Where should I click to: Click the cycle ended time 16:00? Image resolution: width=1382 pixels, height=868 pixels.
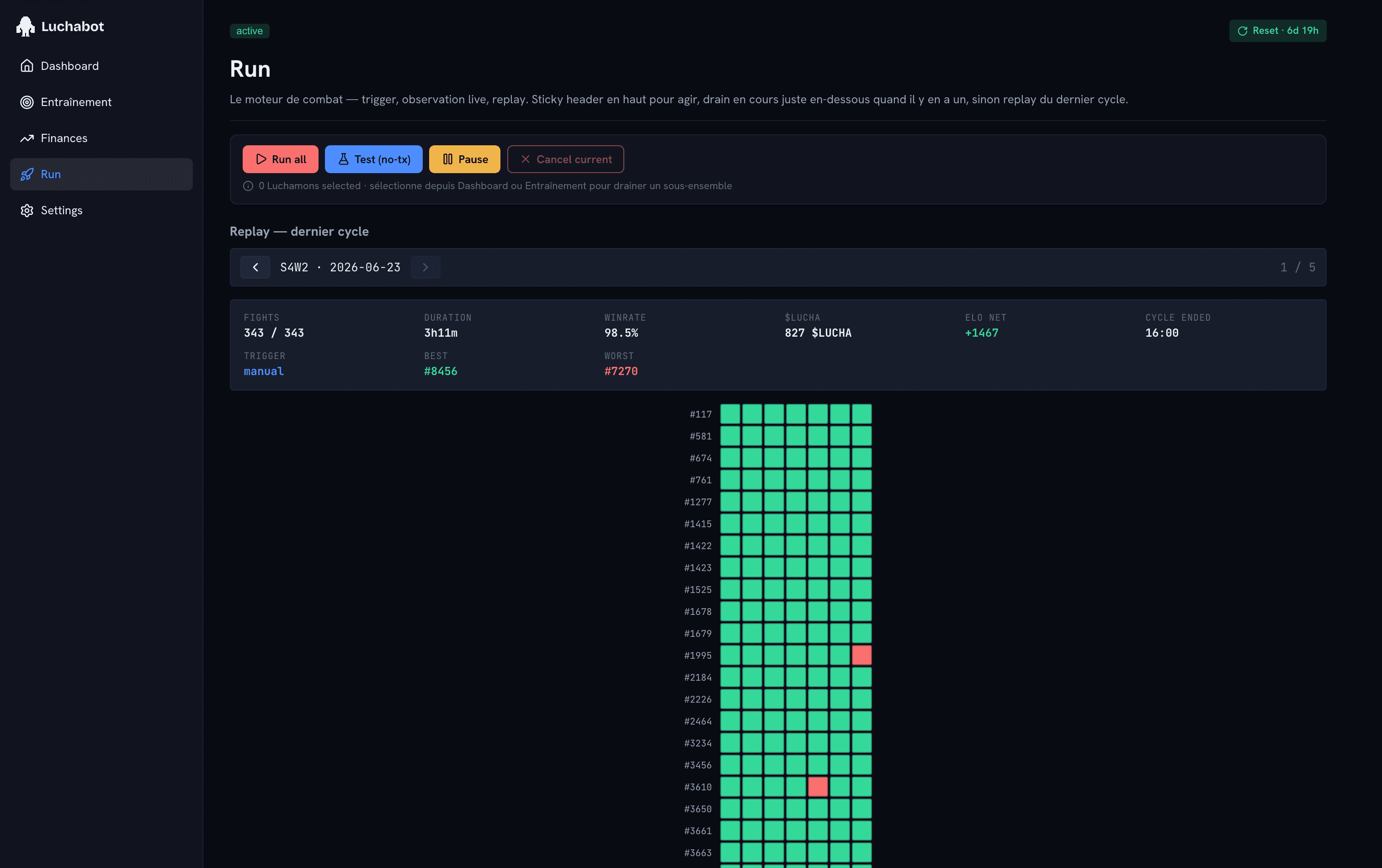coord(1162,333)
